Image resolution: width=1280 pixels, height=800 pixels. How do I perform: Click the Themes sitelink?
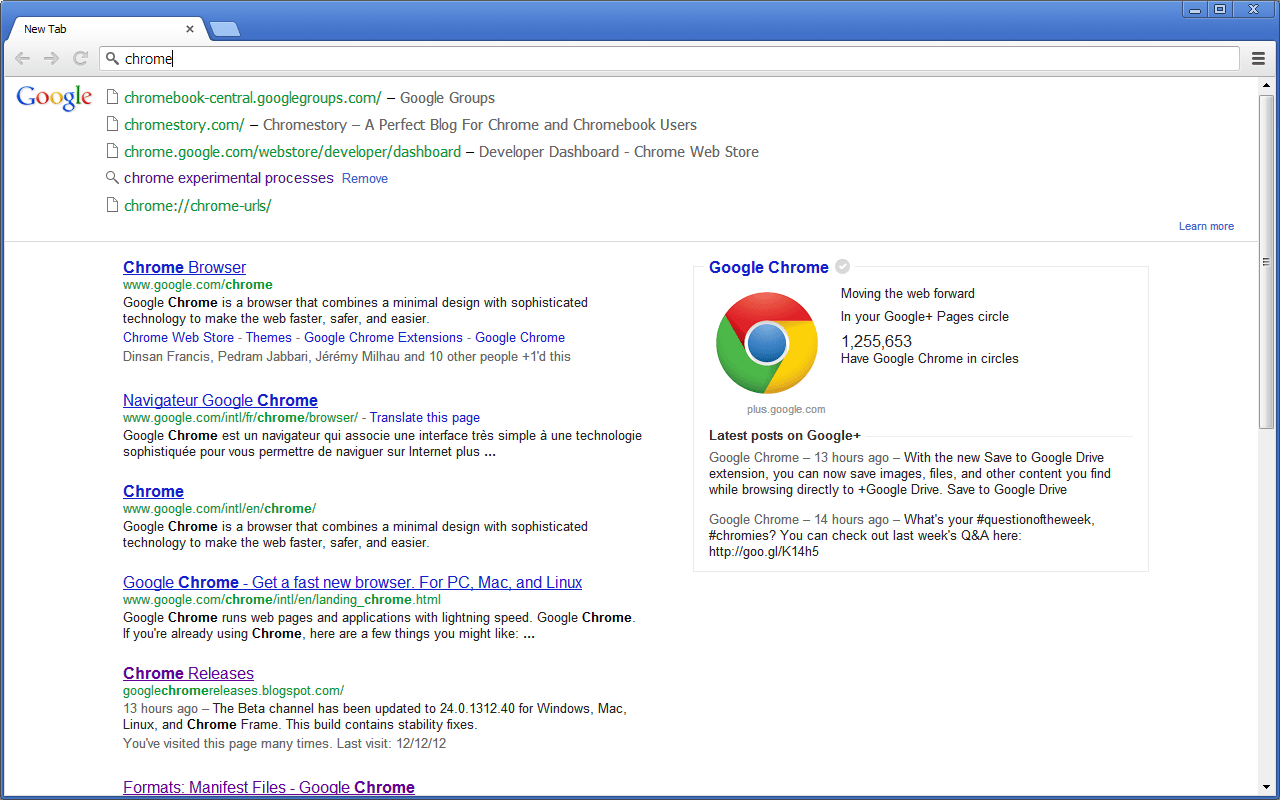tap(269, 338)
